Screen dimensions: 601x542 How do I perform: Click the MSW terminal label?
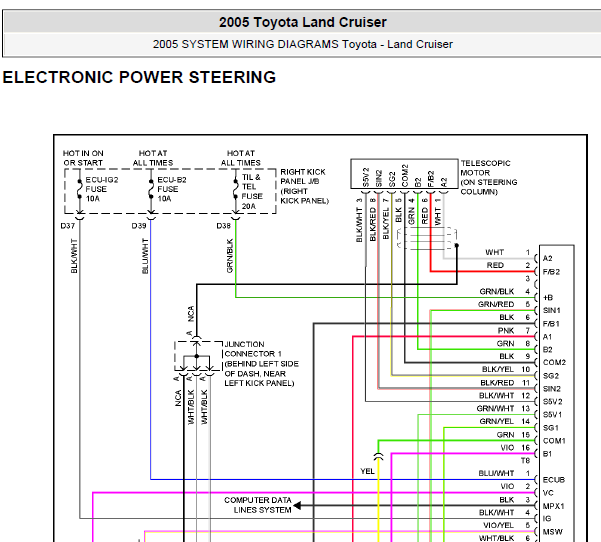coord(553,532)
